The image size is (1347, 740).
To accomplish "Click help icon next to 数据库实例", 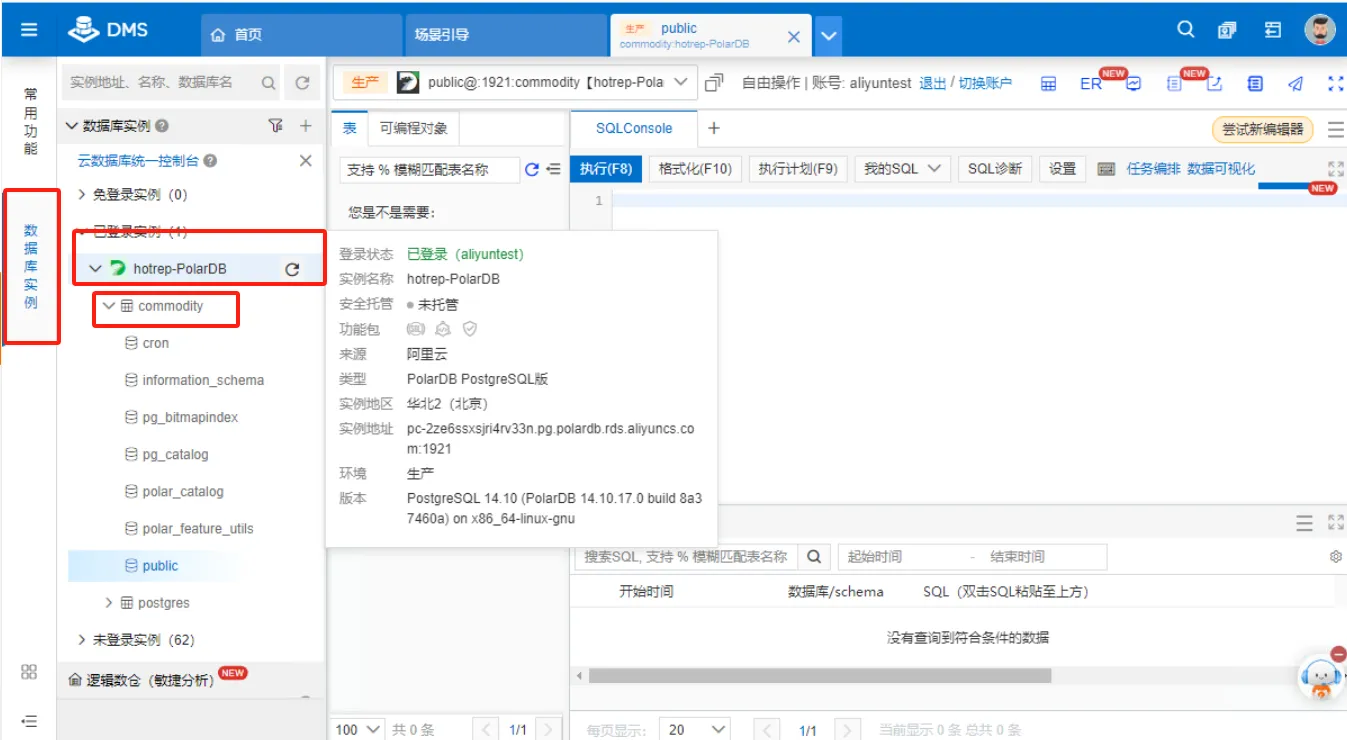I will coord(162,126).
